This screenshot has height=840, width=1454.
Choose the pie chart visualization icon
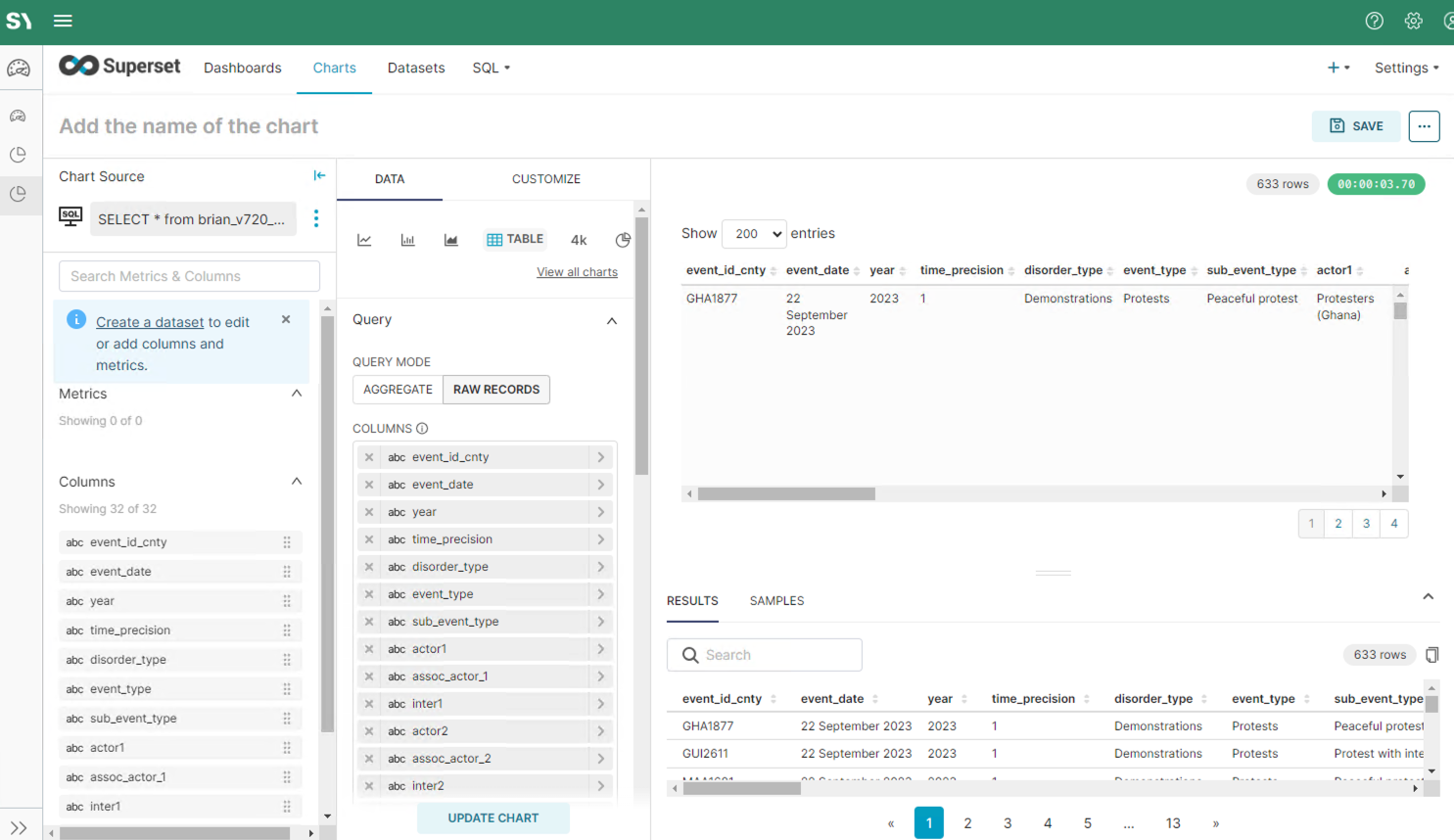click(x=623, y=240)
